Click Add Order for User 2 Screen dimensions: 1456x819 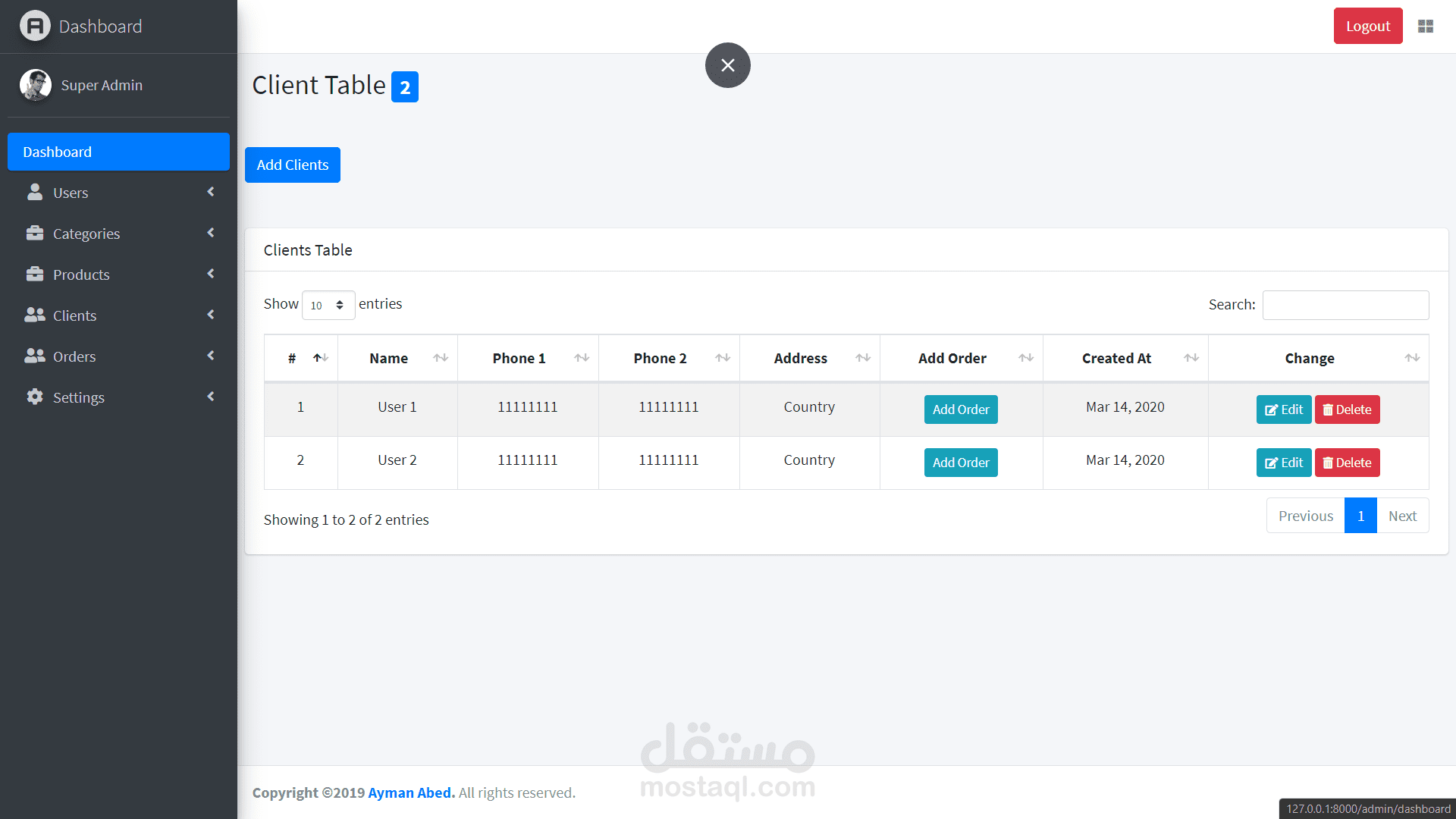click(x=960, y=463)
